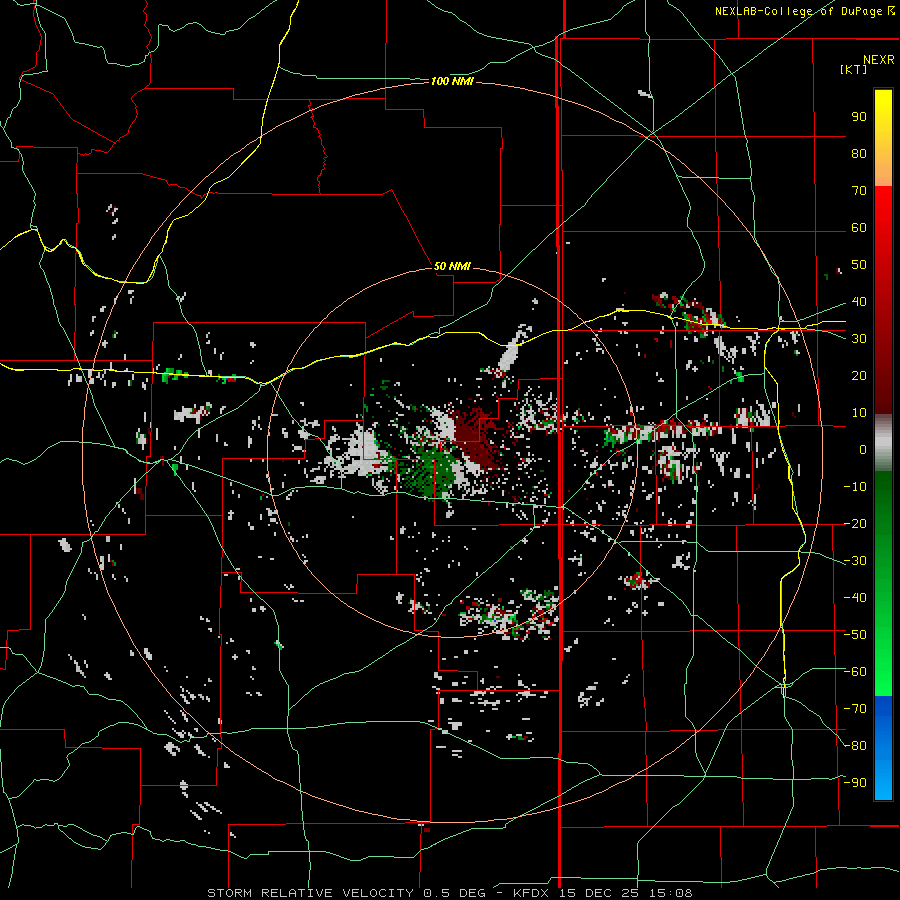
Task: Select the positive "80" value on the velocity scale
Action: (x=859, y=153)
